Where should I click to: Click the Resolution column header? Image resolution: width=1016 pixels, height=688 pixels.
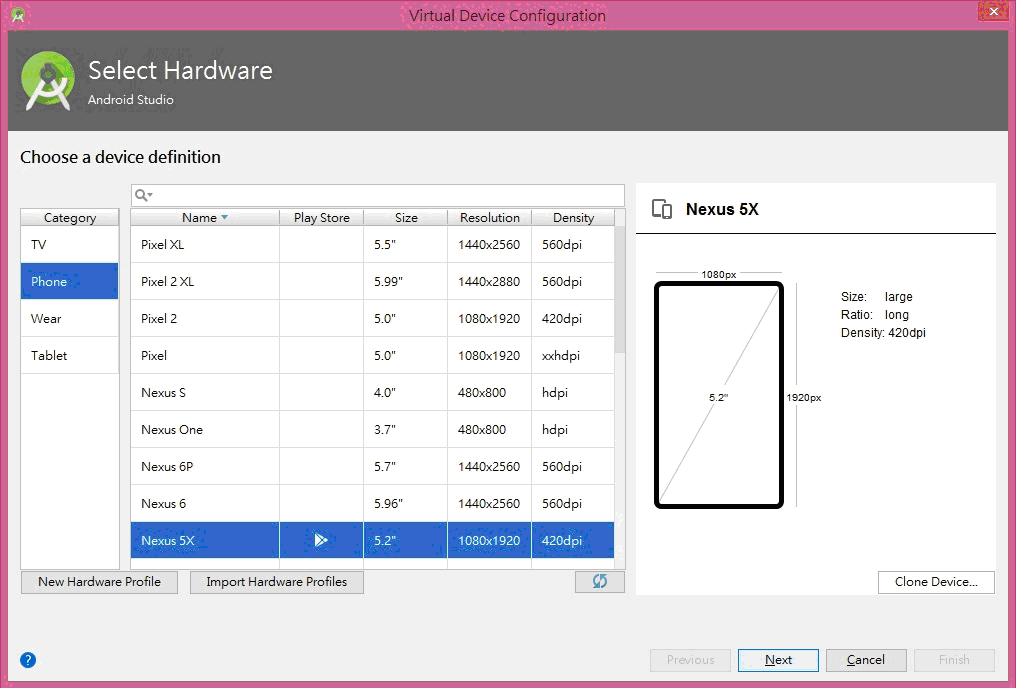pos(490,217)
